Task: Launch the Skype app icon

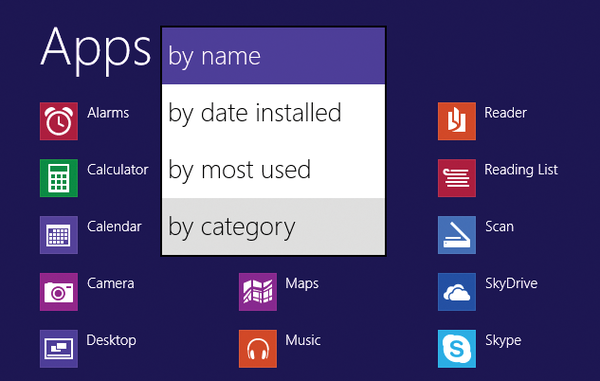Action: pyautogui.click(x=457, y=349)
